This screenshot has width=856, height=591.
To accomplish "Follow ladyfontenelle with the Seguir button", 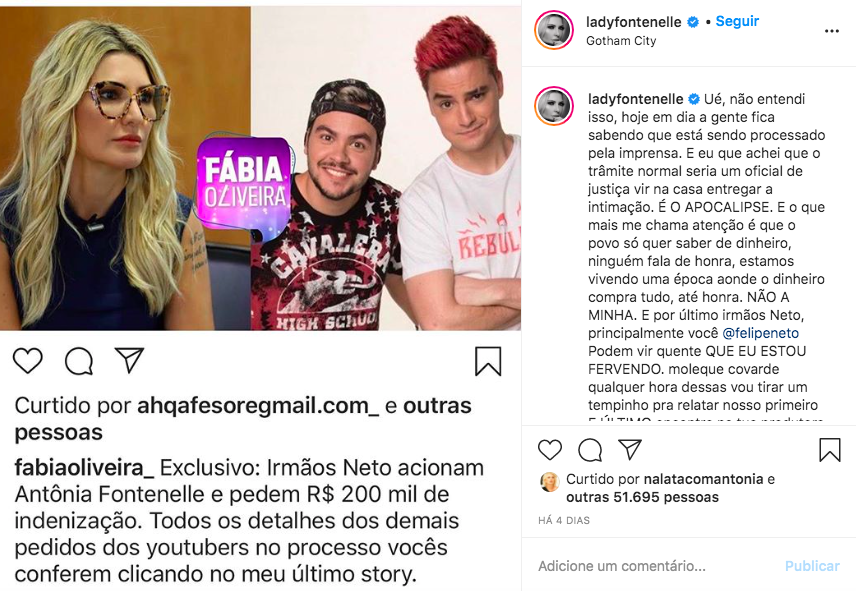I will point(737,21).
